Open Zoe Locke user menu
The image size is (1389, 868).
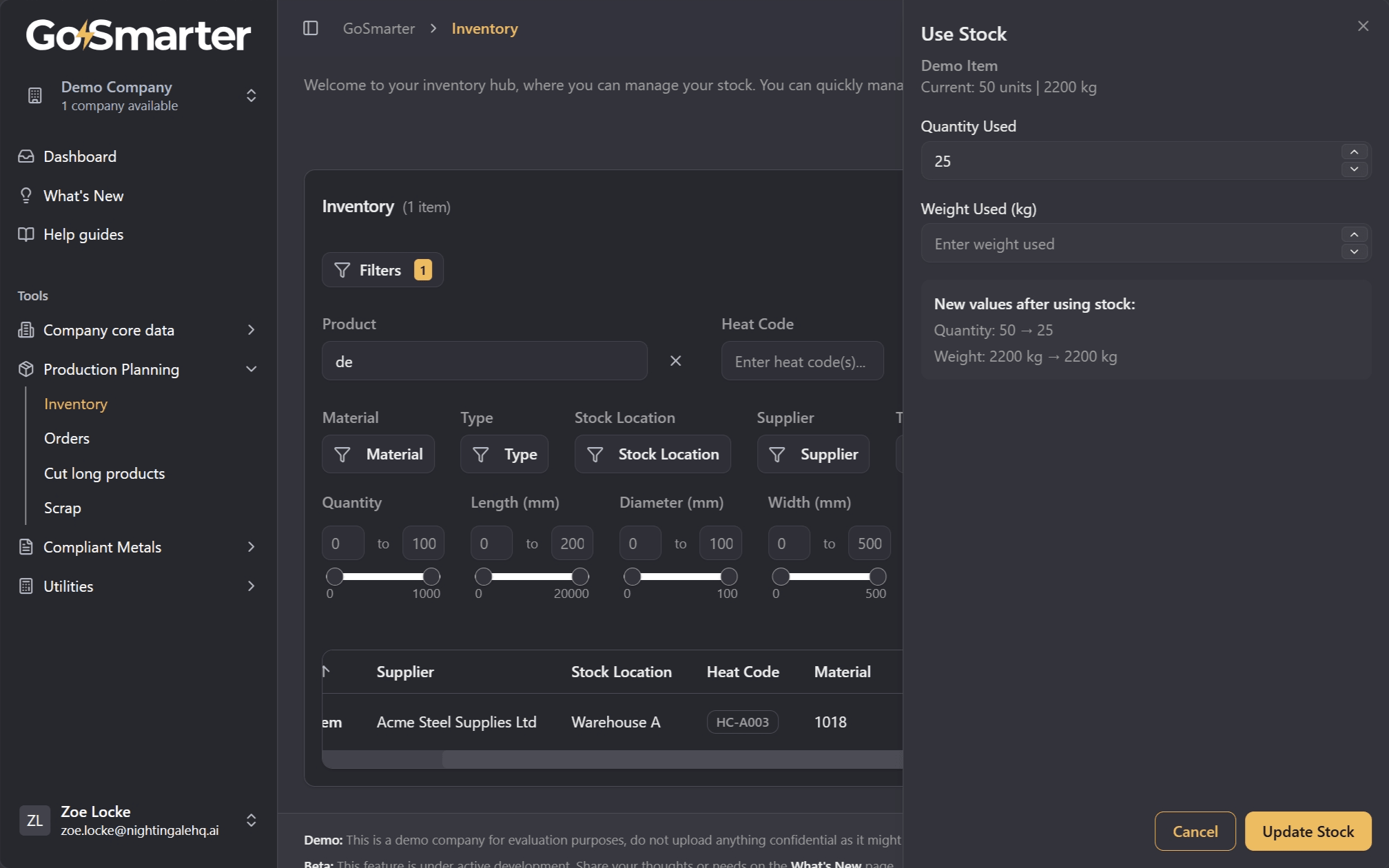[138, 820]
